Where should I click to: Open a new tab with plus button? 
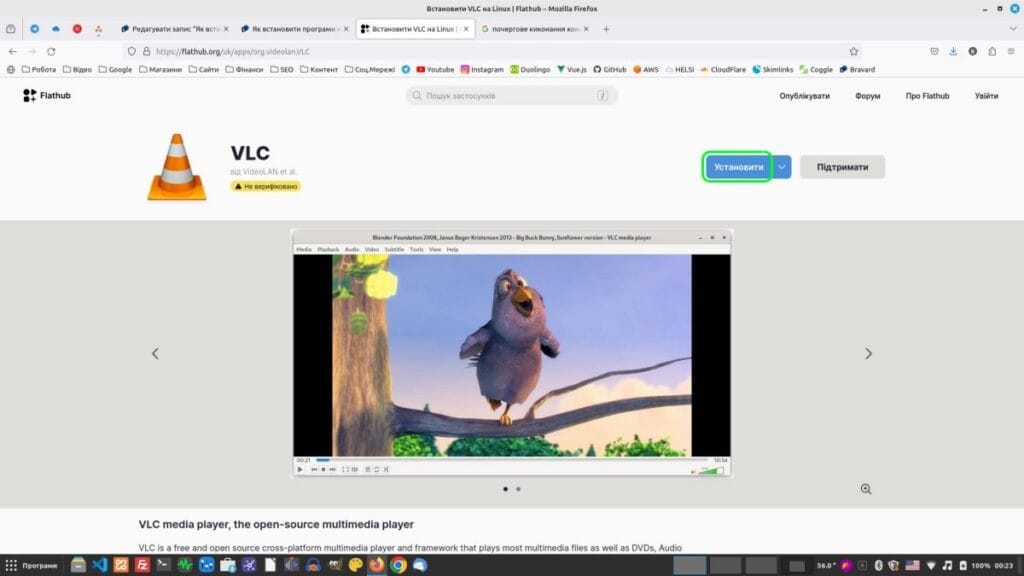(606, 29)
